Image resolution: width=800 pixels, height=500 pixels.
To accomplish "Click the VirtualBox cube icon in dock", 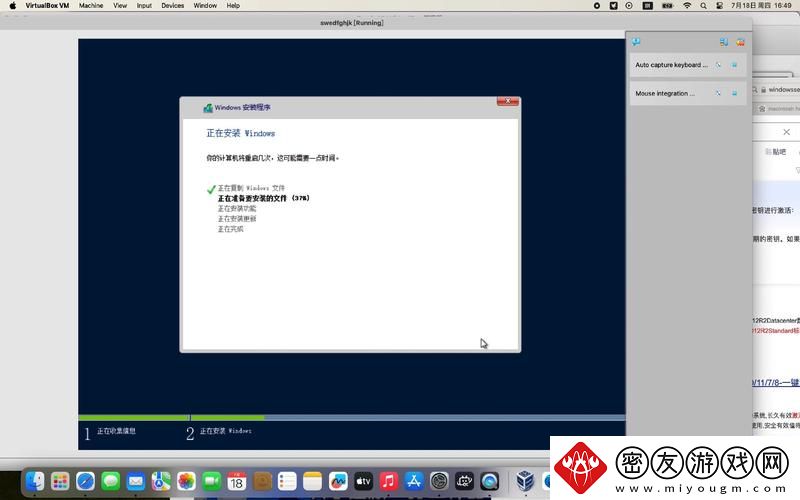I will pos(525,481).
